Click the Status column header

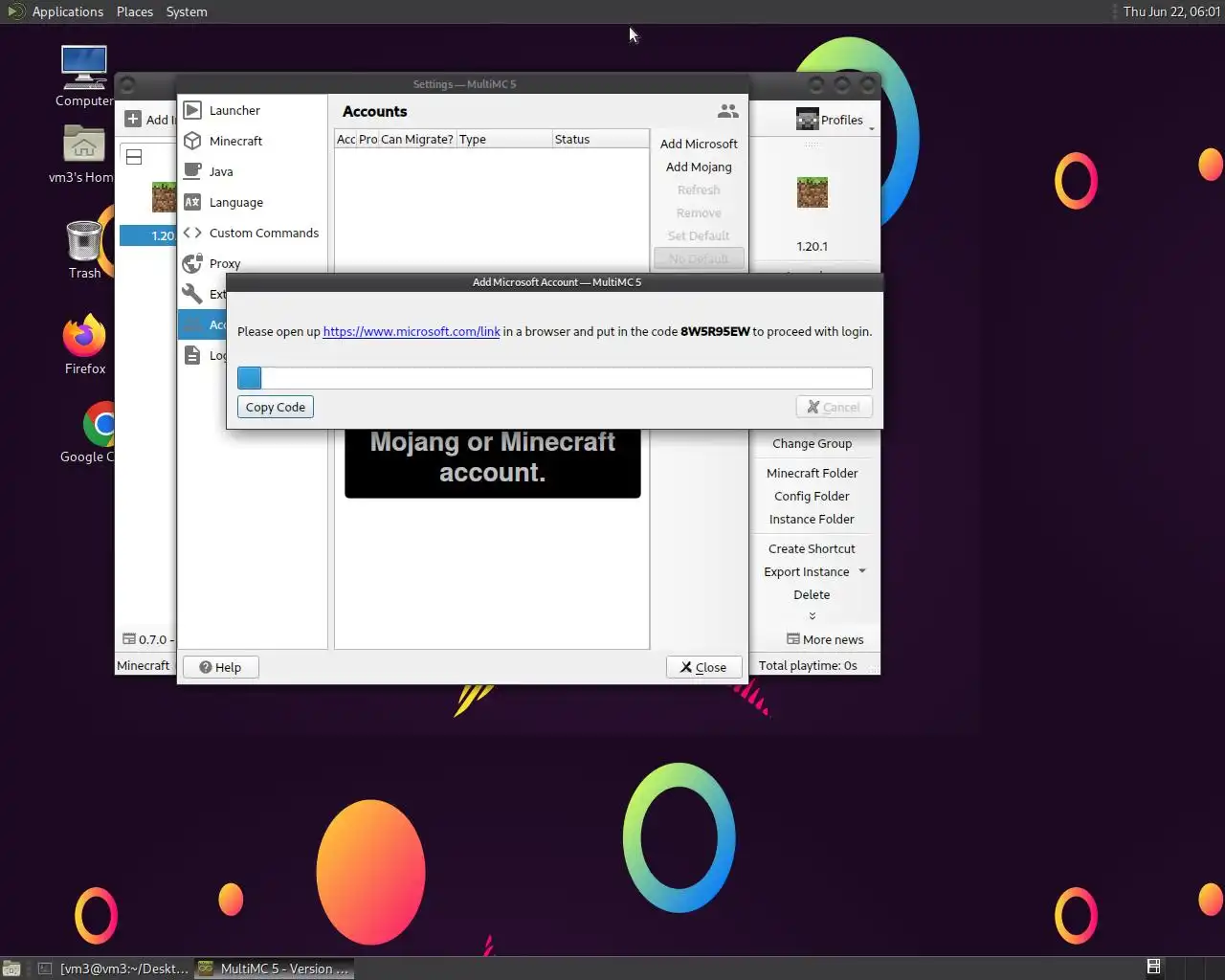tap(600, 139)
